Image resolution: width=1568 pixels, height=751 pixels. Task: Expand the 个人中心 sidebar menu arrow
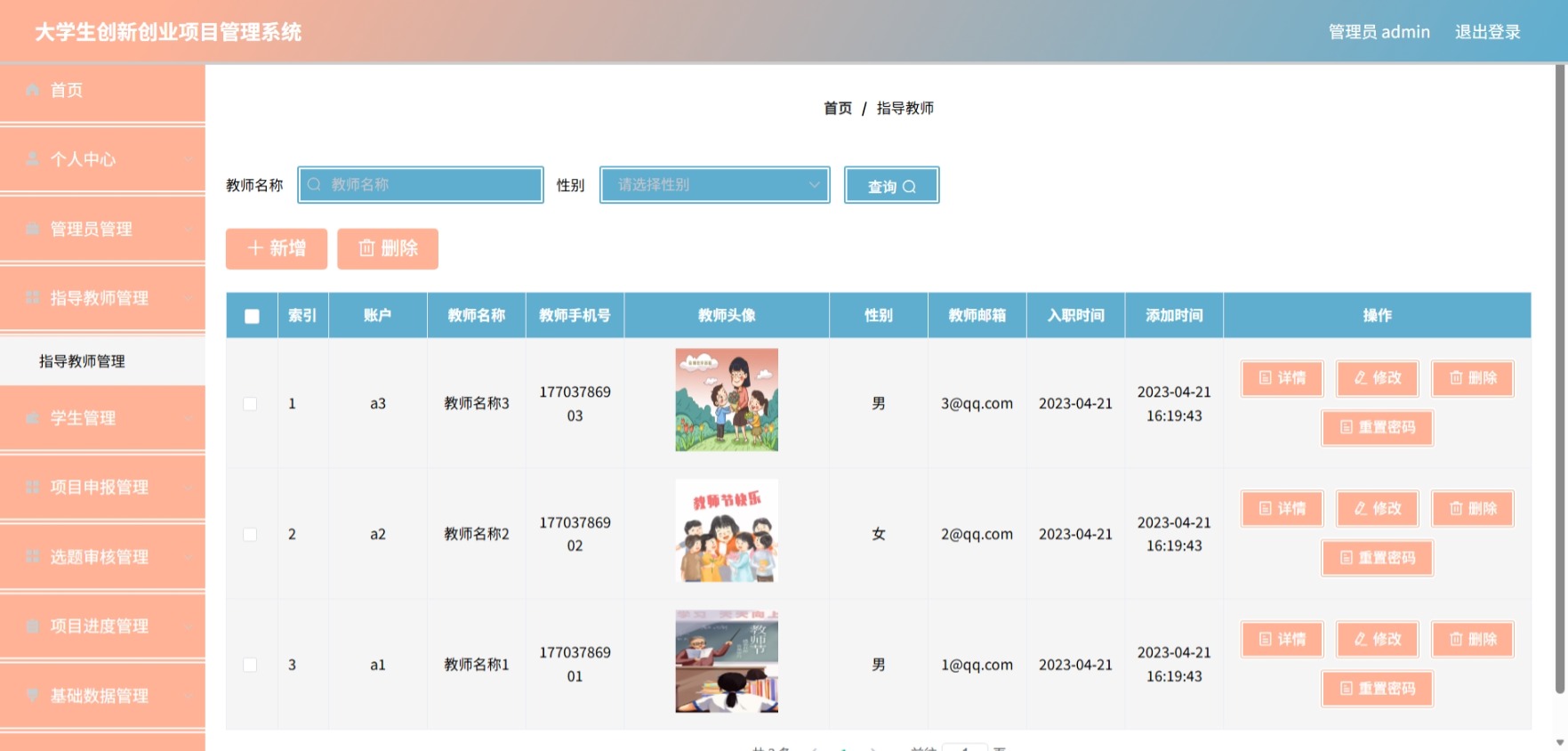189,160
